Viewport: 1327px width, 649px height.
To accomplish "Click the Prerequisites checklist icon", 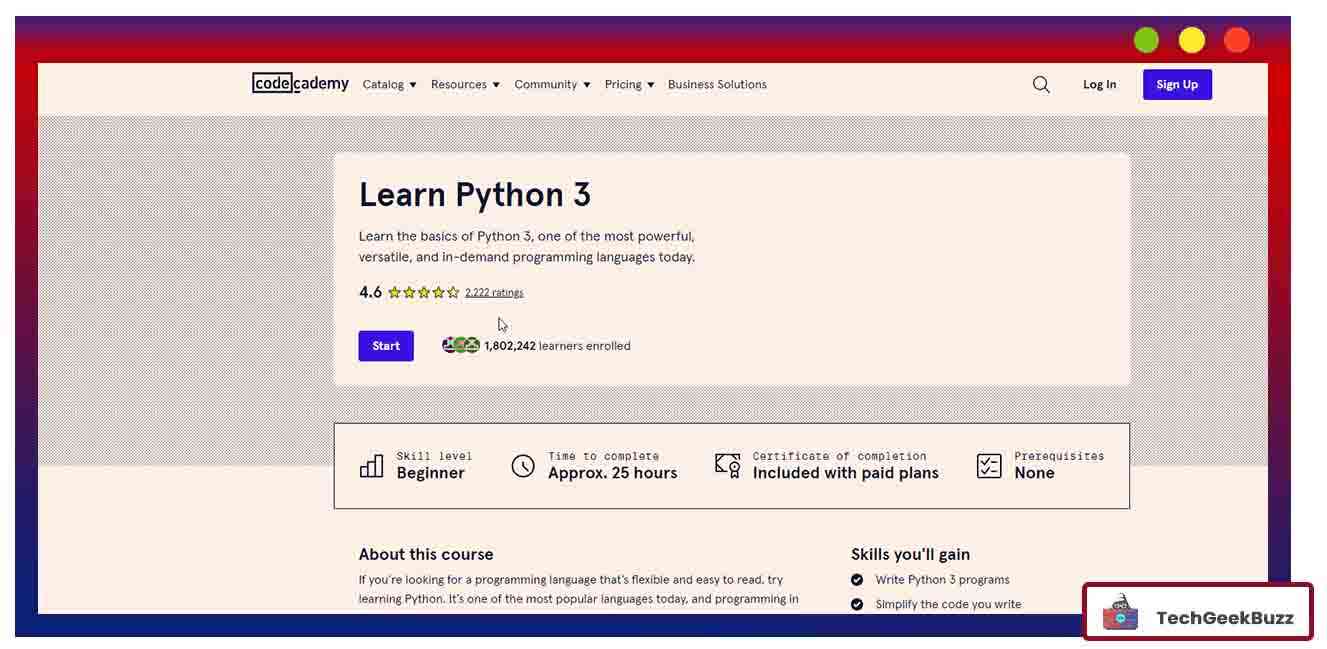I will 989,464.
